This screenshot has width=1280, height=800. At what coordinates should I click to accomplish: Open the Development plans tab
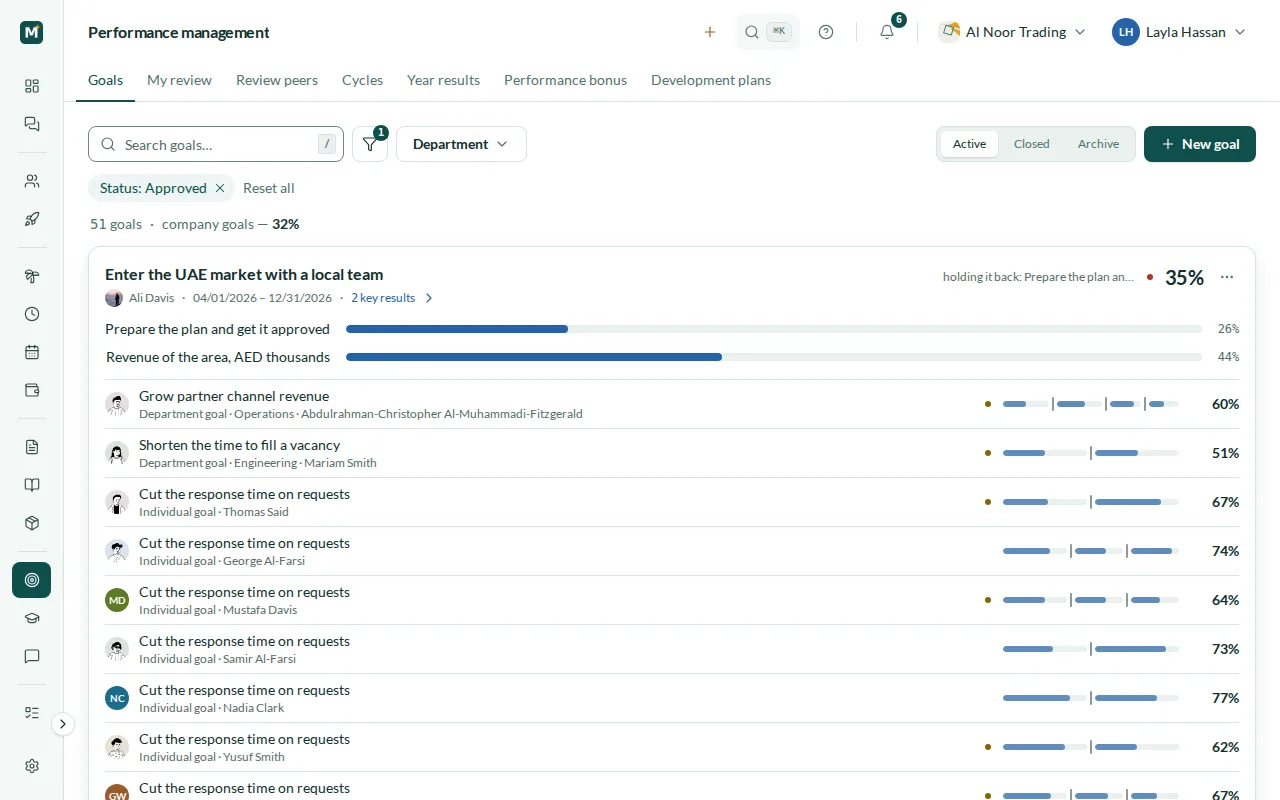click(x=711, y=80)
